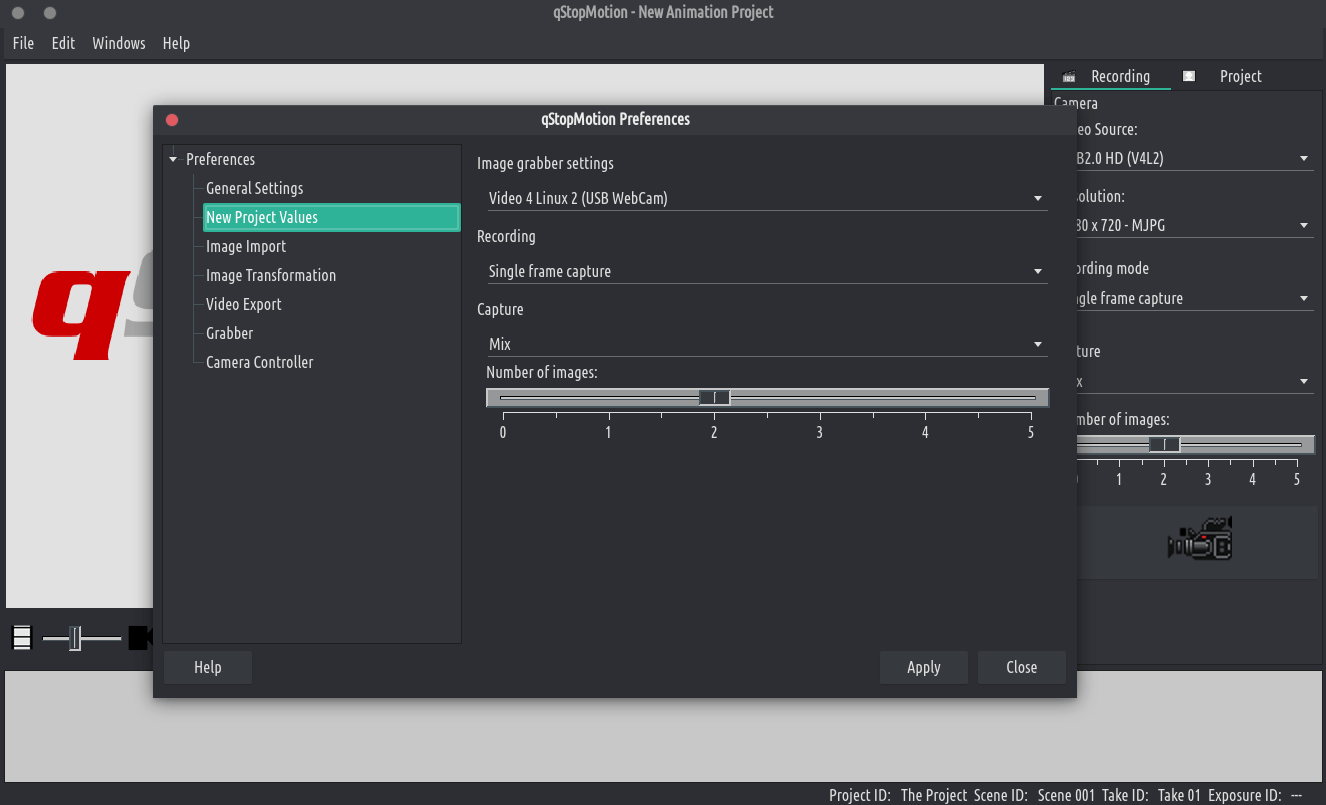Select Grabber in the tree

pos(229,333)
